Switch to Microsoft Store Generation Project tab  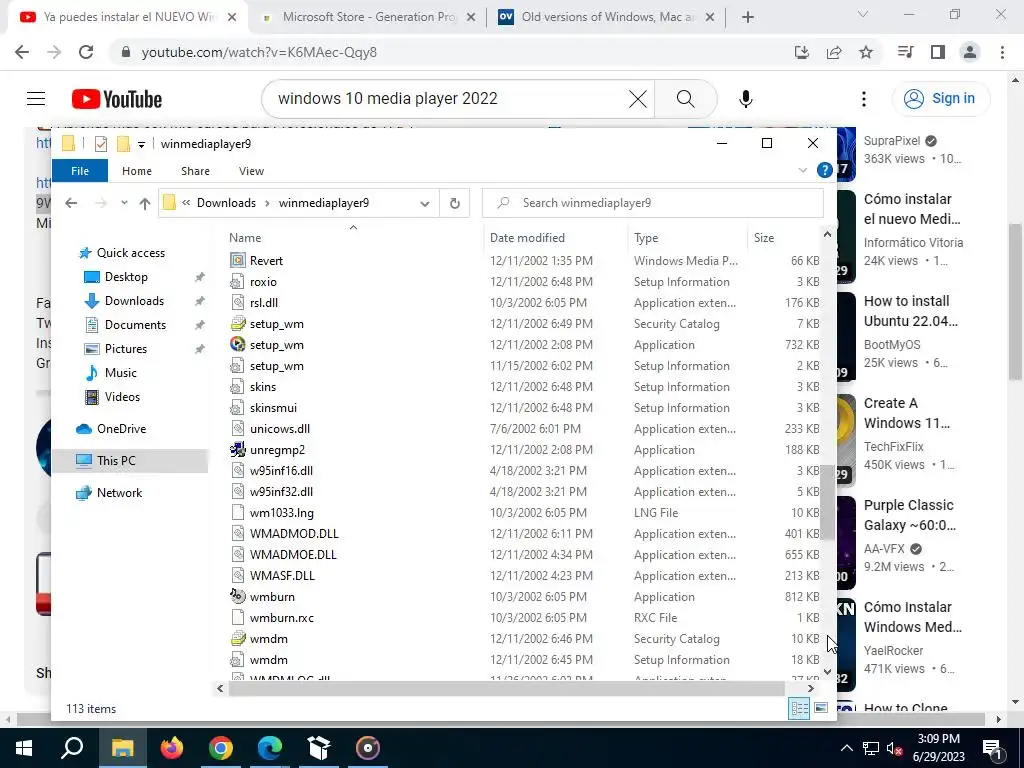click(369, 17)
